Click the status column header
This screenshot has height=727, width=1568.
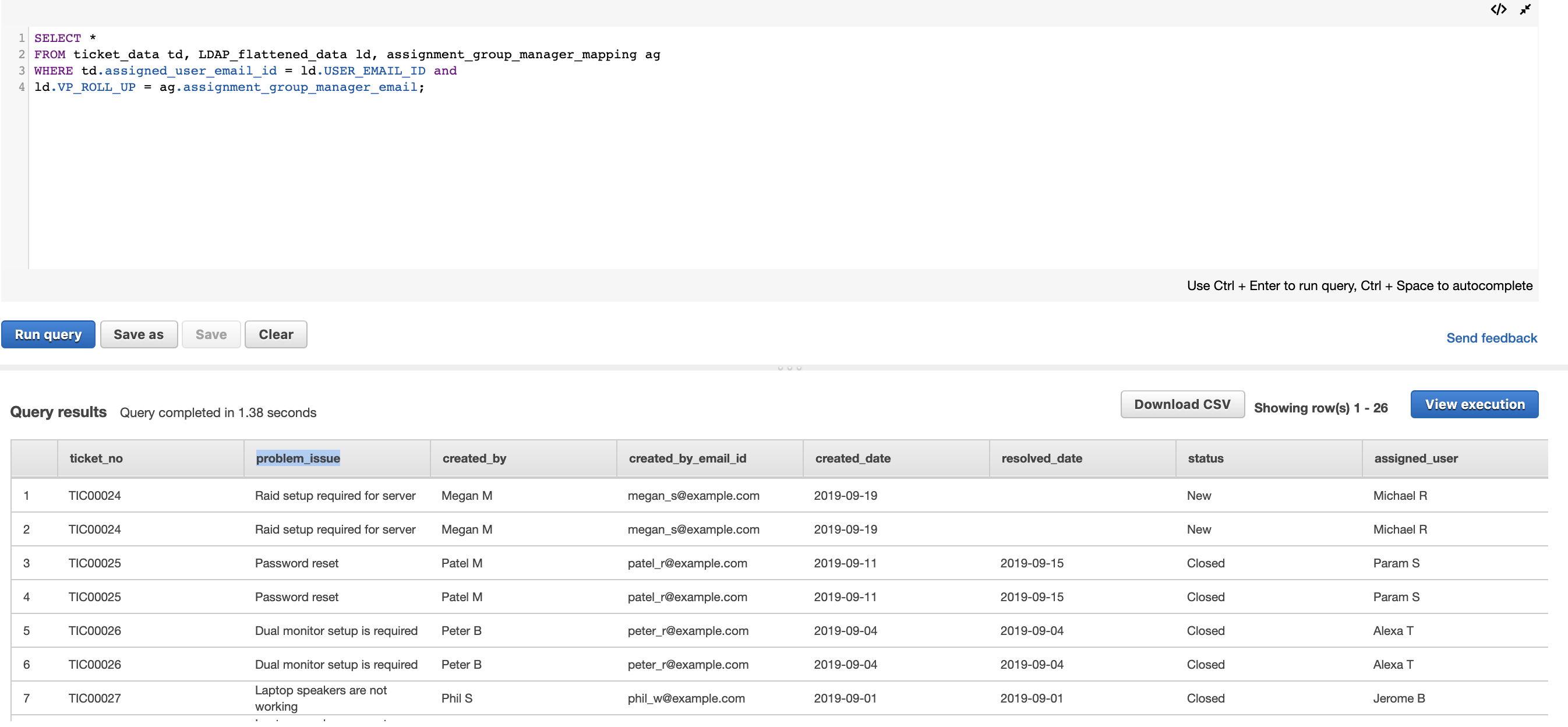(1205, 458)
